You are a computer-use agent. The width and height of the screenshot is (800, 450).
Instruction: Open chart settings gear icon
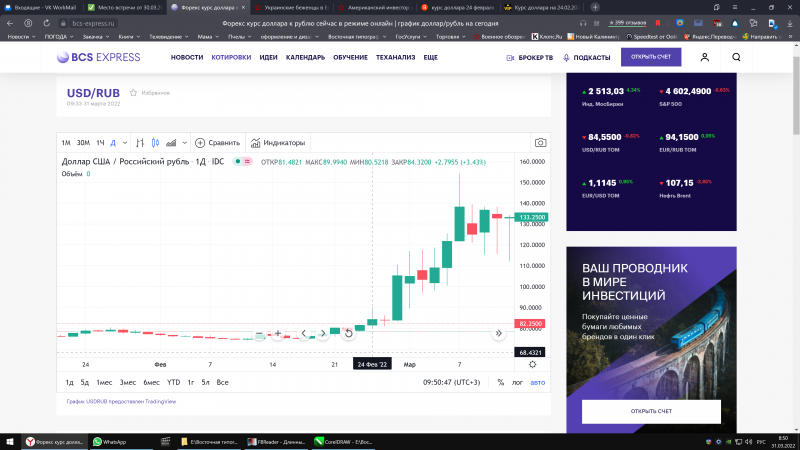coord(532,364)
